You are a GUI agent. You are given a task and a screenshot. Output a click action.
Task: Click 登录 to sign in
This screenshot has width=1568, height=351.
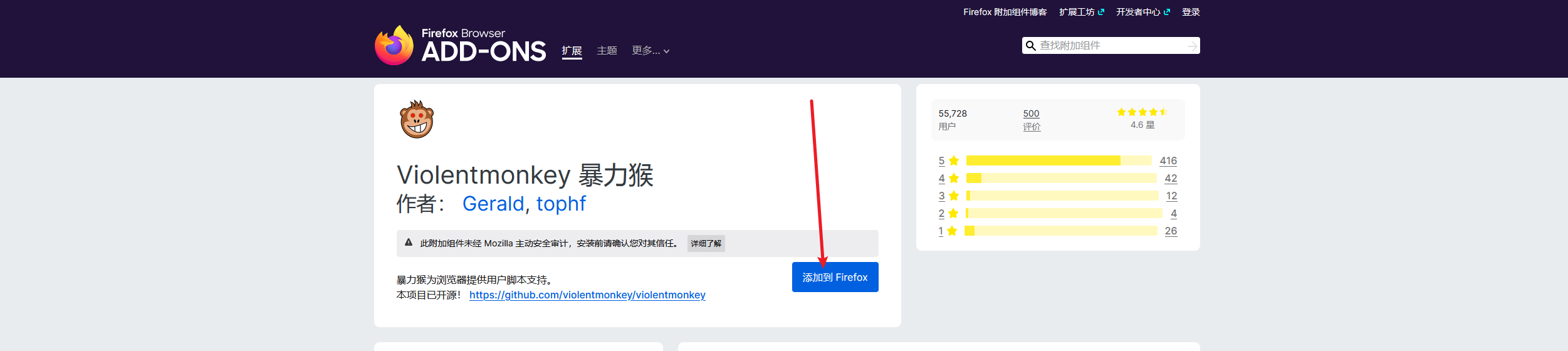1191,12
